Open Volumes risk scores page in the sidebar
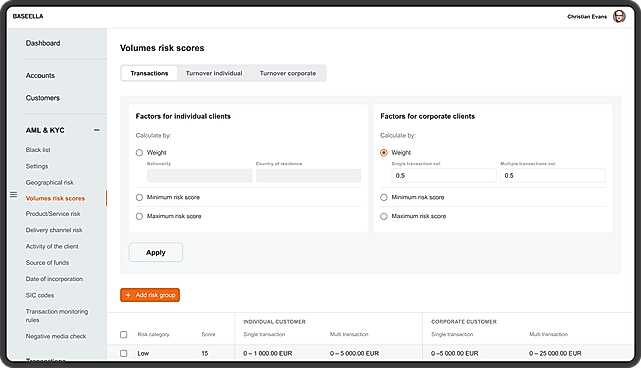Viewport: 641px width, 368px height. [55, 198]
